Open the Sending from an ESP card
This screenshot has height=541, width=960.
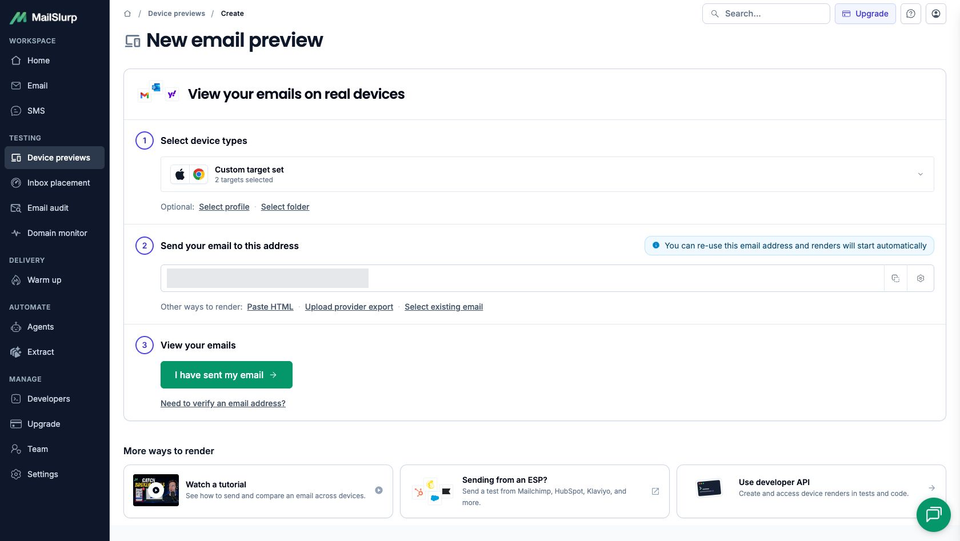click(534, 491)
